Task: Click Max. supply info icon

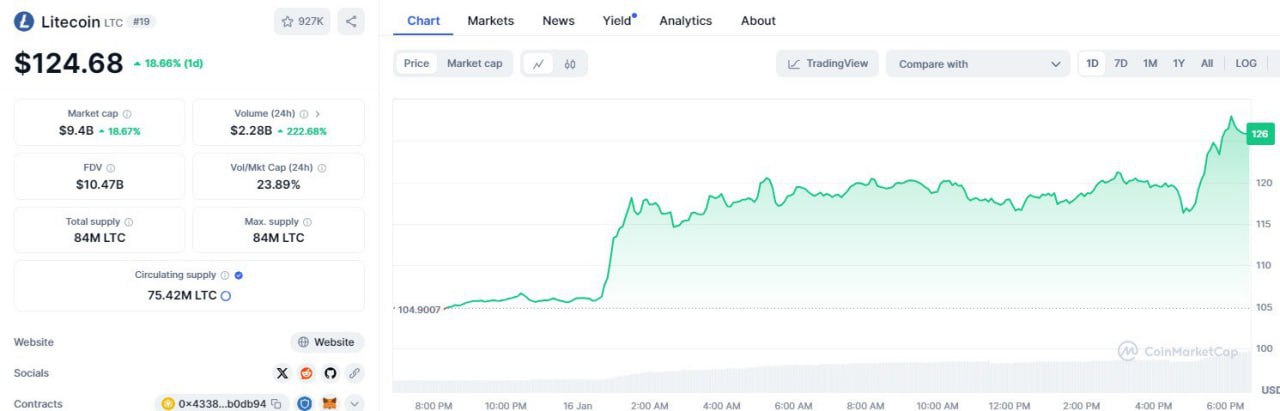Action: tap(307, 222)
